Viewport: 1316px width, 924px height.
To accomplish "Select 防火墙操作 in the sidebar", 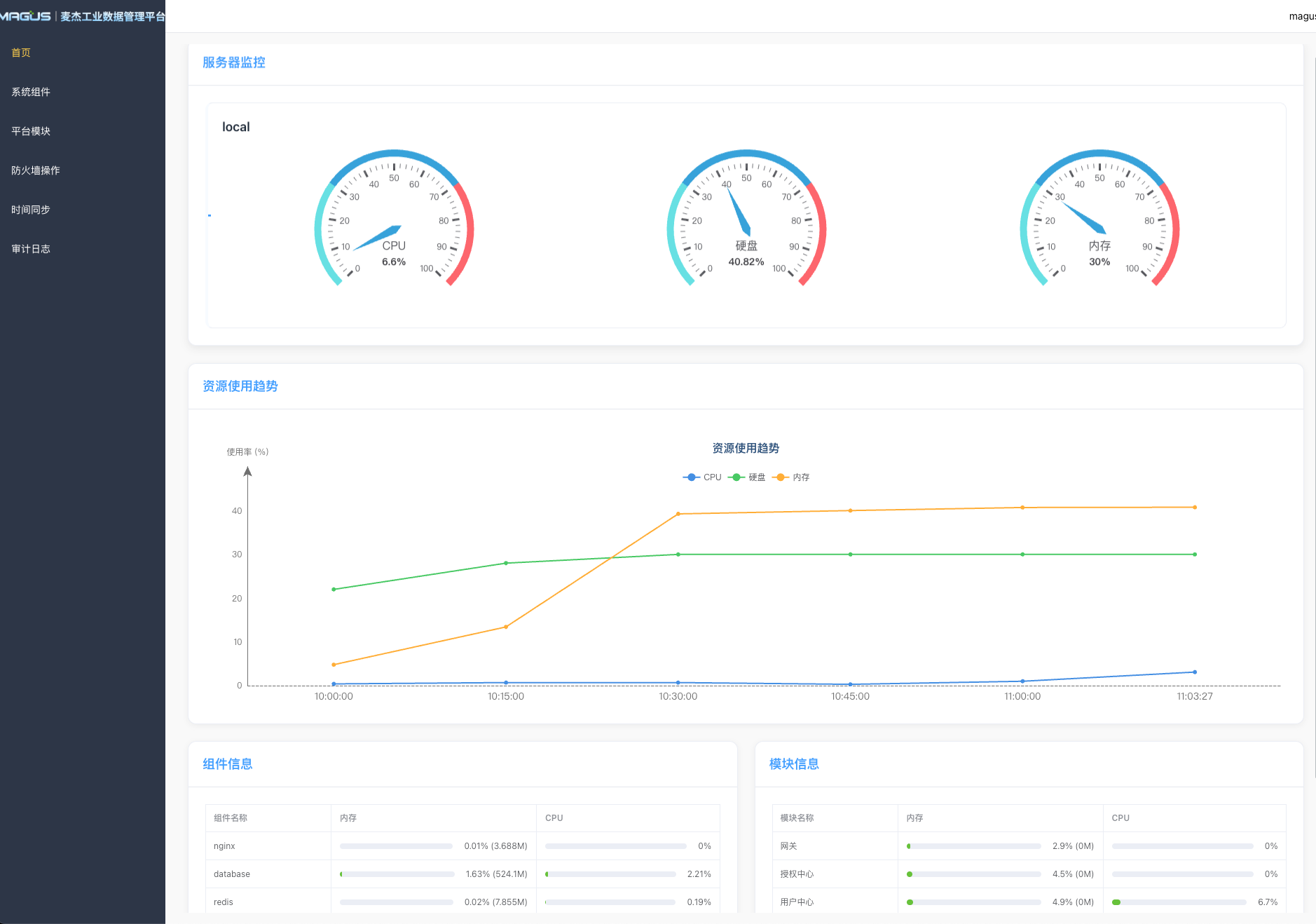I will [36, 170].
